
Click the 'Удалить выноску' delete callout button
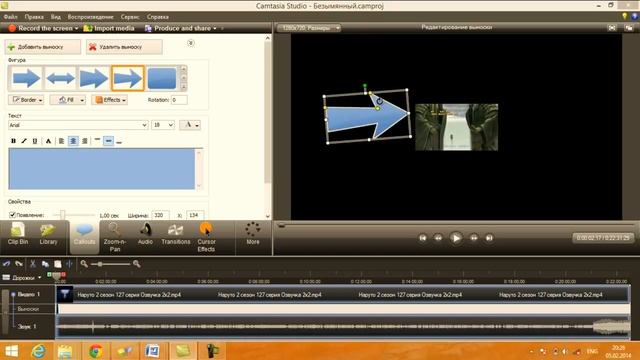coord(124,47)
